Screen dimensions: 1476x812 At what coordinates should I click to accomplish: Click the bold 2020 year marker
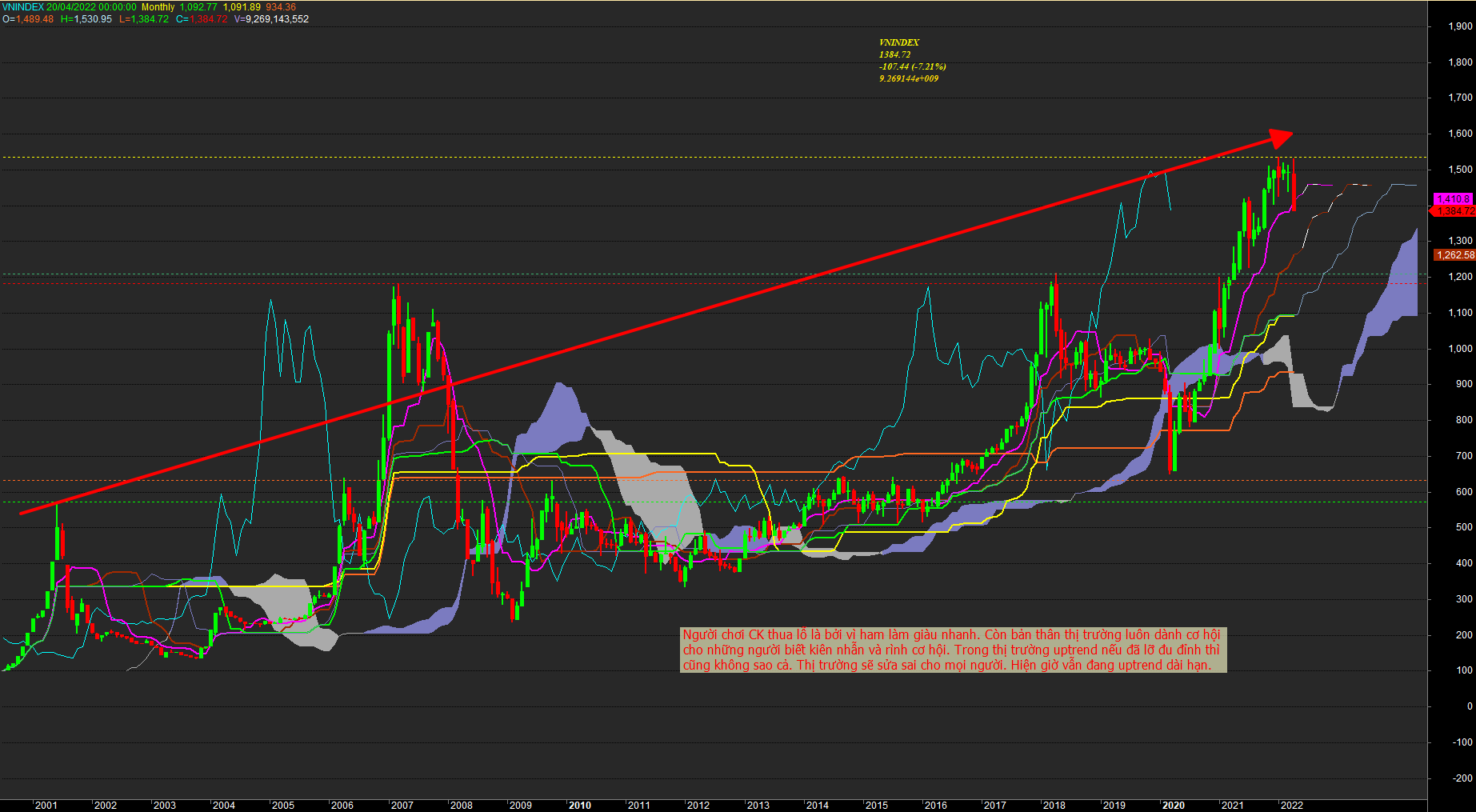point(1174,806)
